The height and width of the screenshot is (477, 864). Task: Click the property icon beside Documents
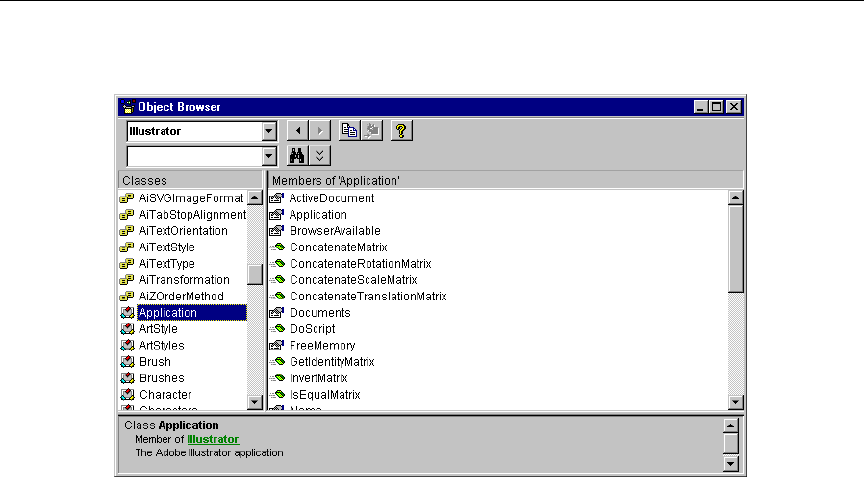point(277,313)
